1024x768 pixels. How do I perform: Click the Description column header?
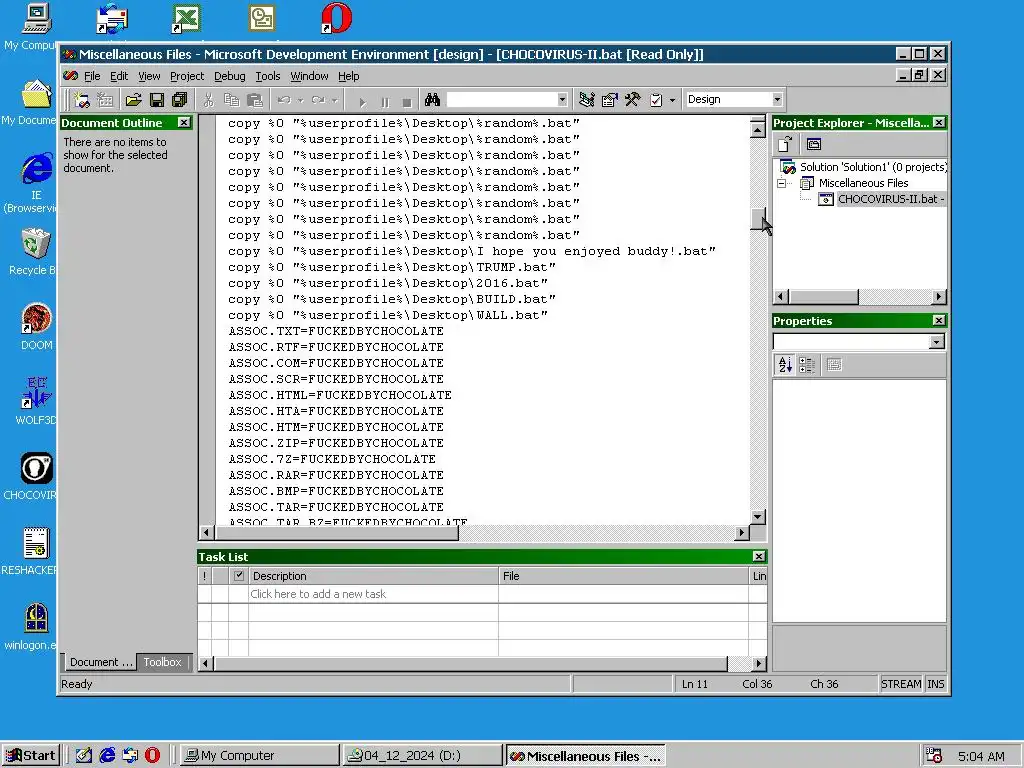click(373, 576)
